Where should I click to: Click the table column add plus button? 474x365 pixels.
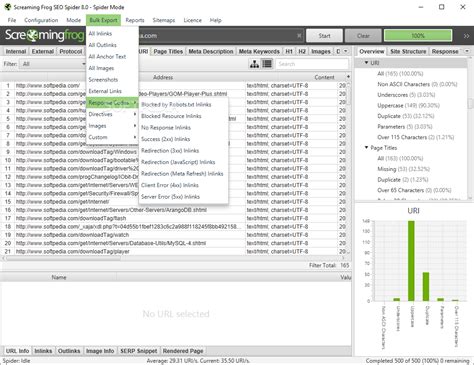tap(348, 77)
